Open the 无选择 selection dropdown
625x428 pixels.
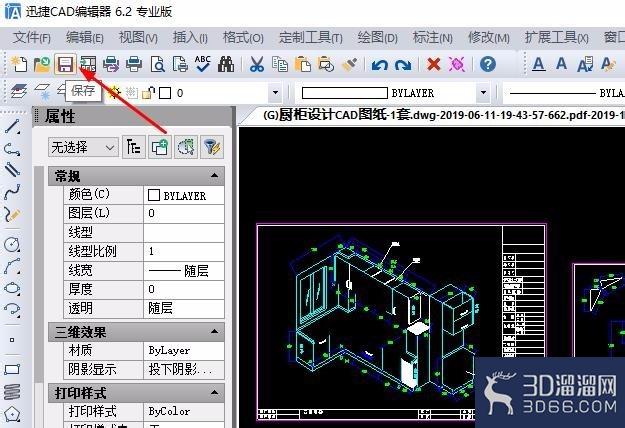(x=83, y=147)
